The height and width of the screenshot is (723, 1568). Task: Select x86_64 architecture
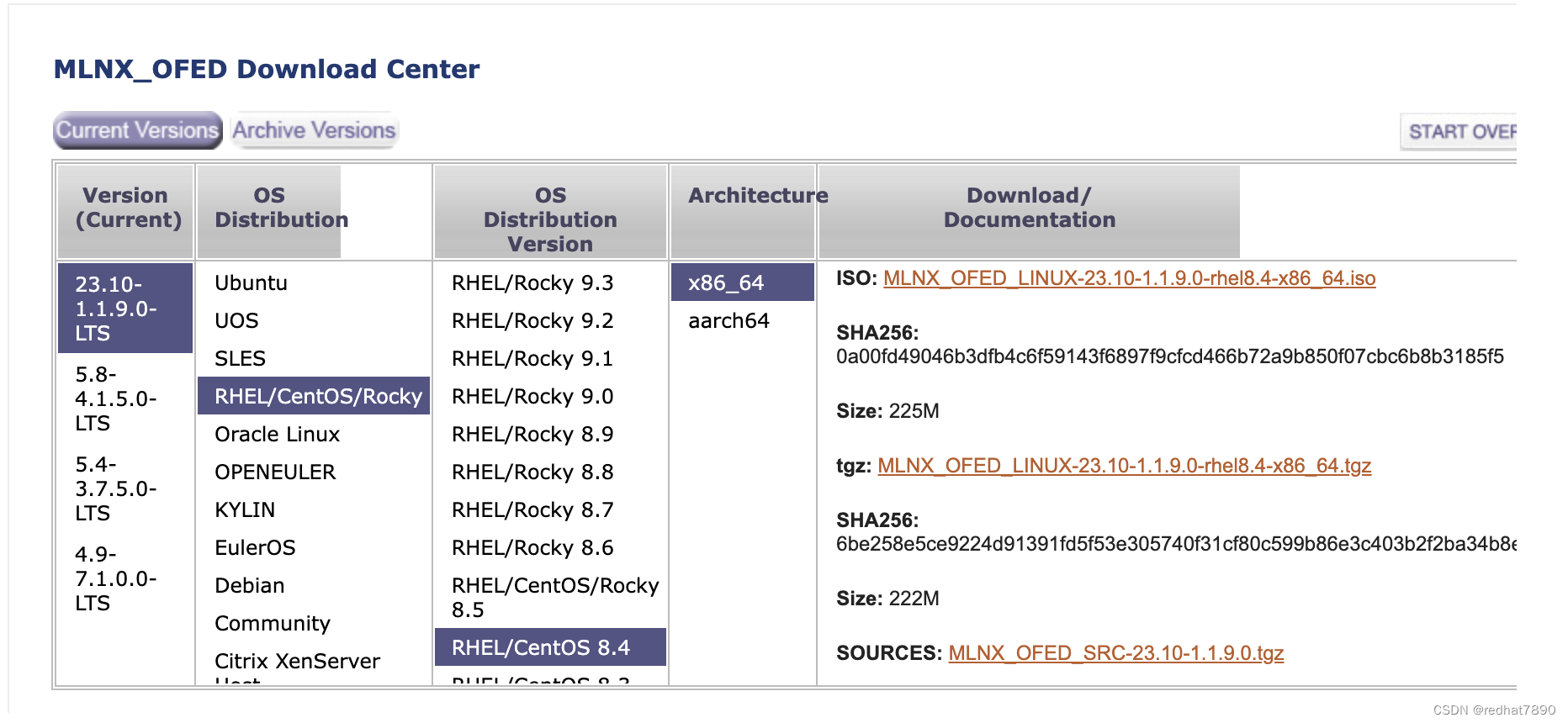coord(743,282)
